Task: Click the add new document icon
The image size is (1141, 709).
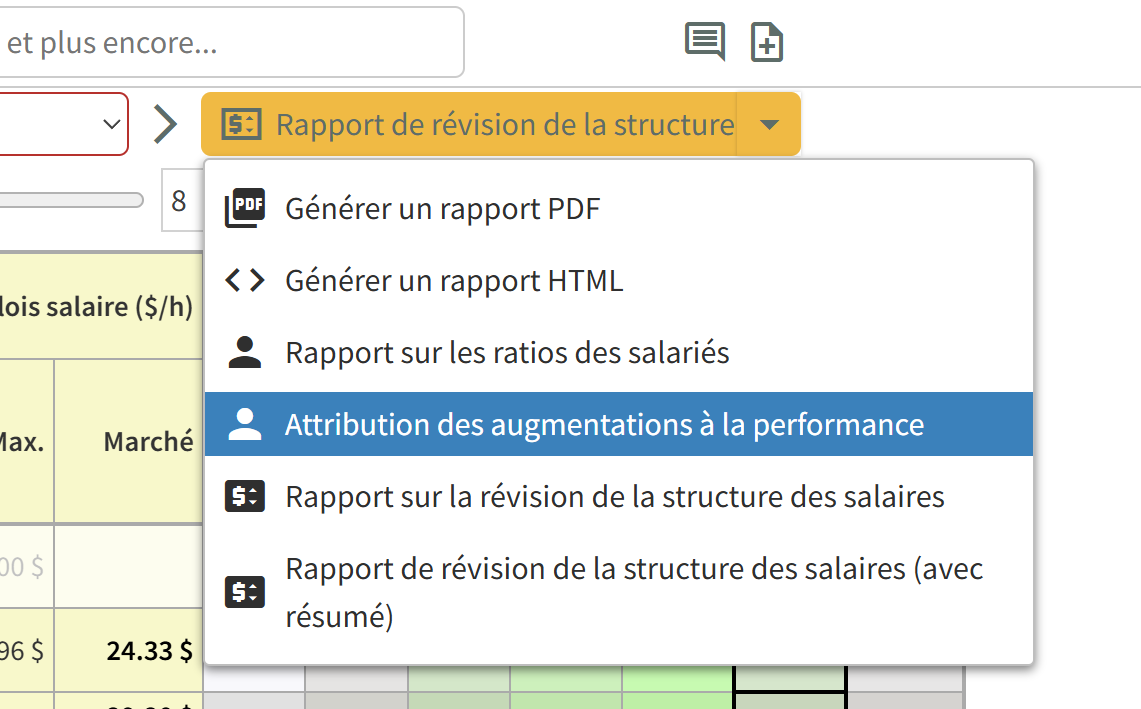Action: (x=766, y=41)
